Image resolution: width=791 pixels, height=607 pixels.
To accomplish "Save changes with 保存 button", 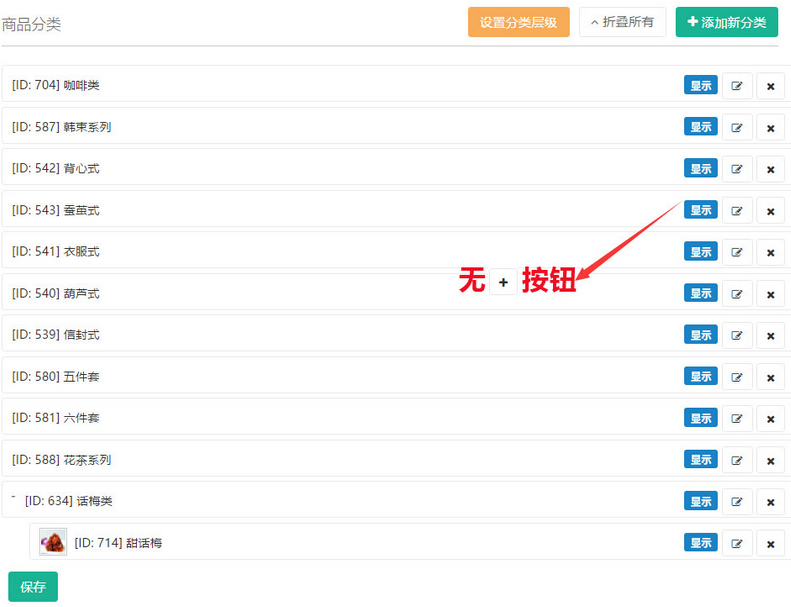I will pyautogui.click(x=33, y=587).
